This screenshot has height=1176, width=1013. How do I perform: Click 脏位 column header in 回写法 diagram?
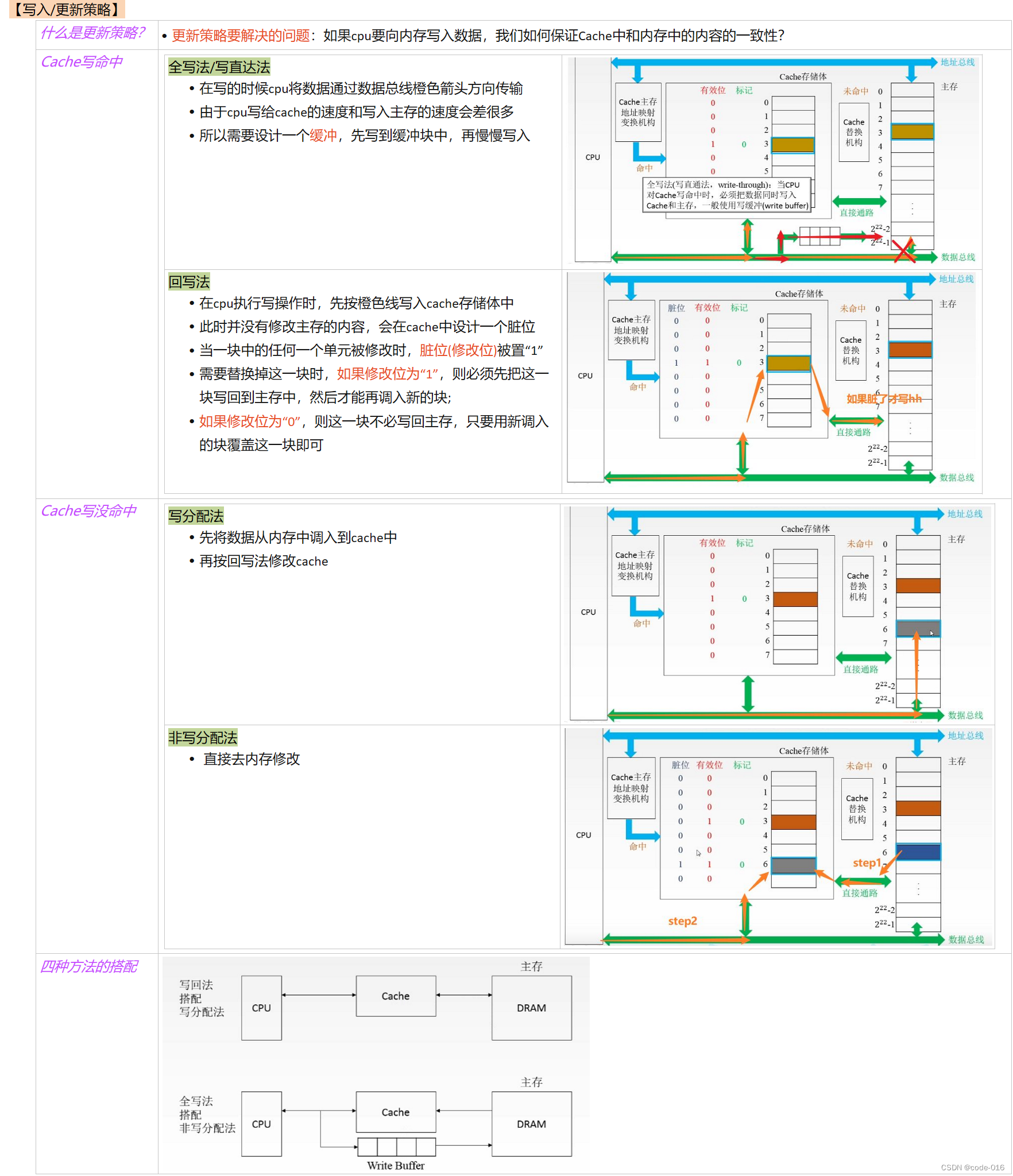click(x=676, y=308)
